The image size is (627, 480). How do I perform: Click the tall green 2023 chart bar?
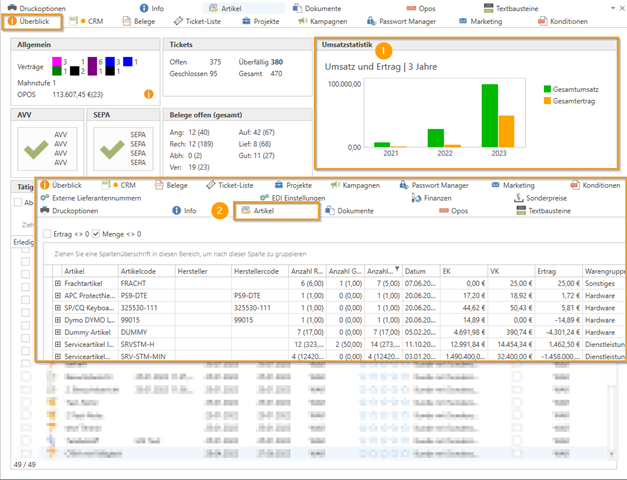click(x=490, y=115)
